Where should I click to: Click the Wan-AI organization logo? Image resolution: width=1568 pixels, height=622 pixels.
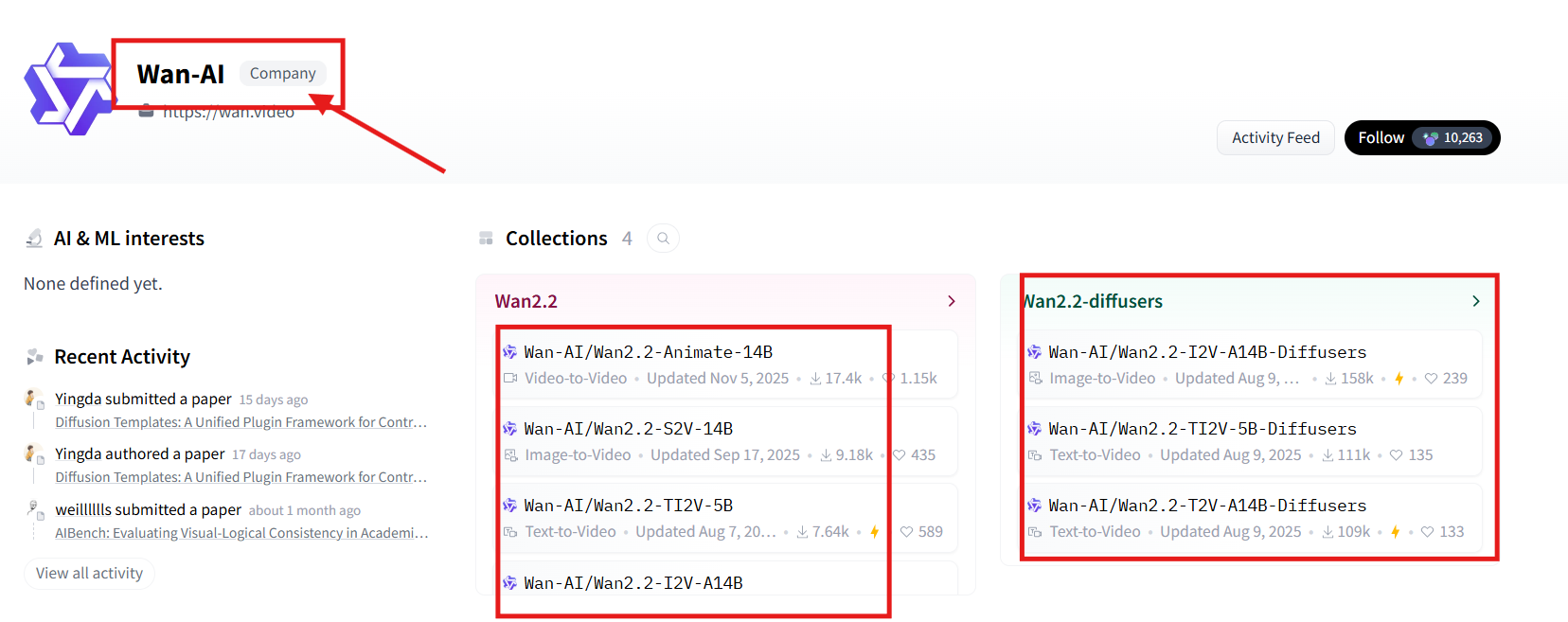[68, 89]
